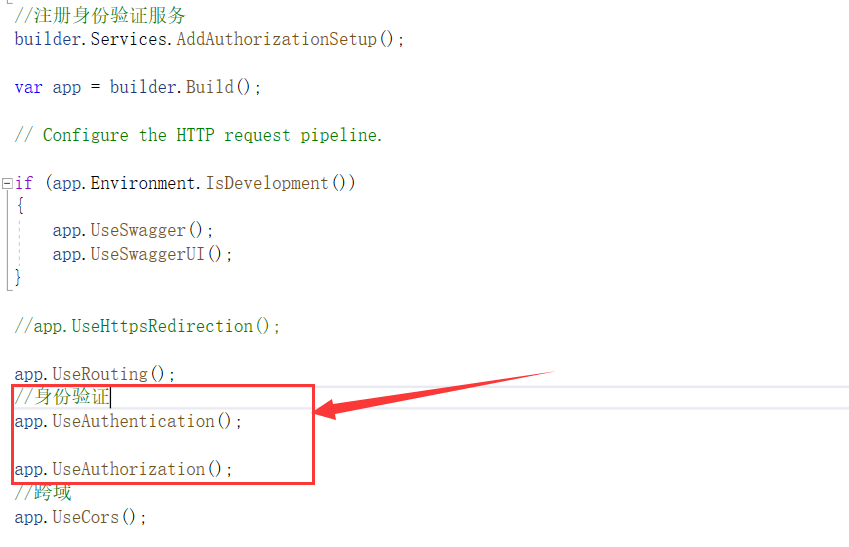Click the builder.Services.AddAuthorizationSetup() line

(209, 39)
